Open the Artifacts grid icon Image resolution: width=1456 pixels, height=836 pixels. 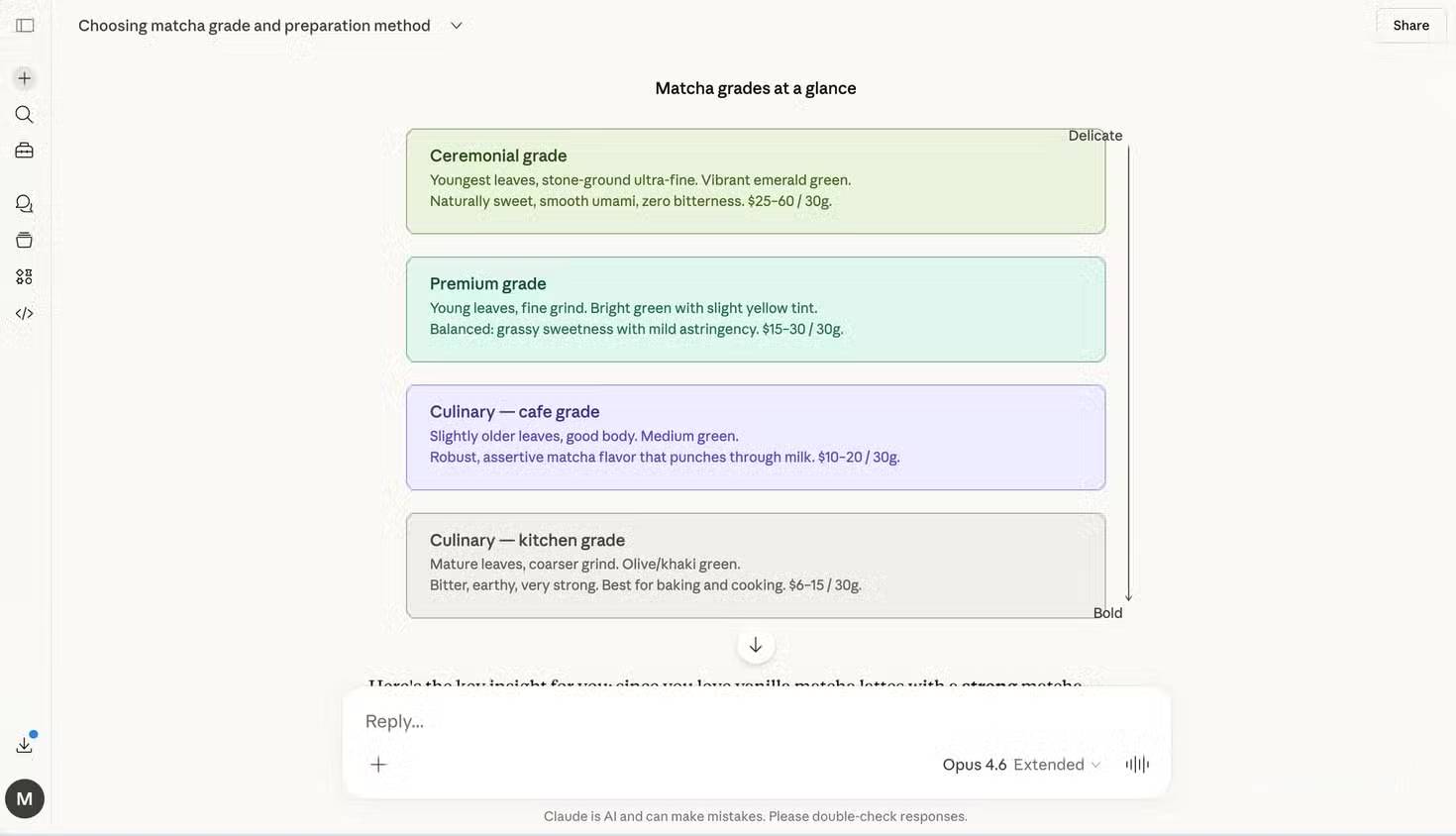[25, 277]
